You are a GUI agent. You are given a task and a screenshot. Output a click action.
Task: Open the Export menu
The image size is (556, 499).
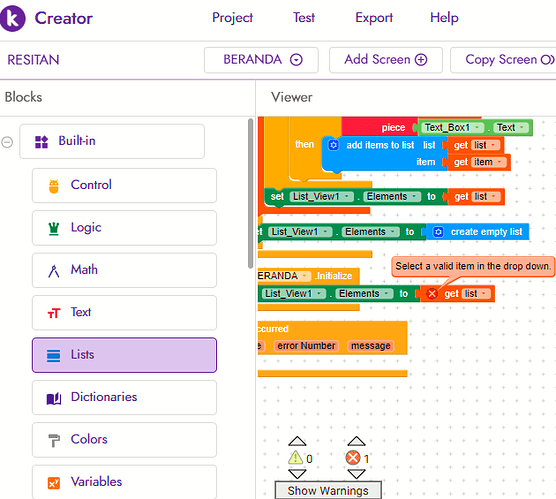coord(374,17)
